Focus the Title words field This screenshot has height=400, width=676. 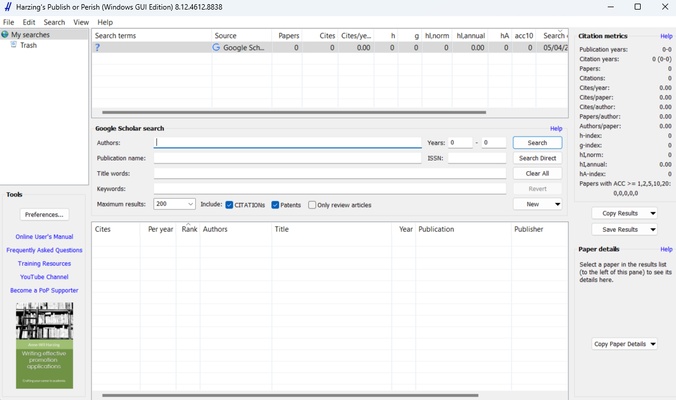pos(330,173)
